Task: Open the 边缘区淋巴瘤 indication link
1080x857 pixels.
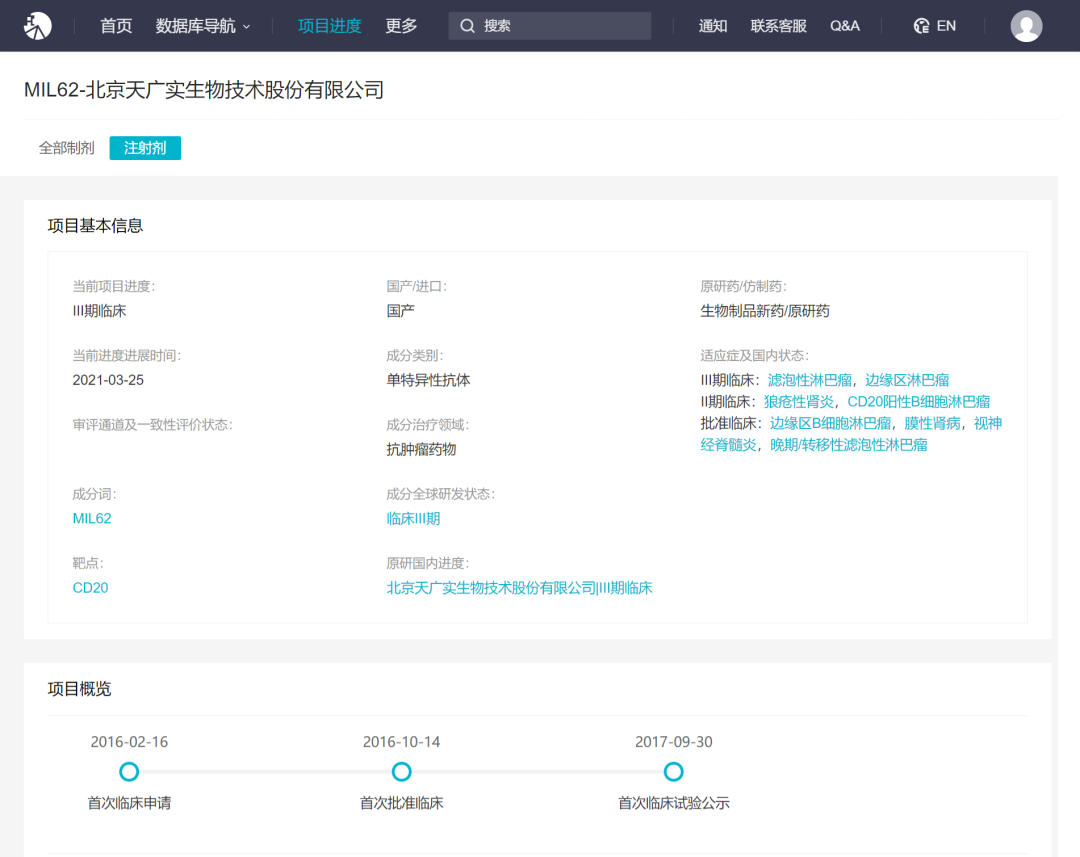Action: tap(906, 380)
